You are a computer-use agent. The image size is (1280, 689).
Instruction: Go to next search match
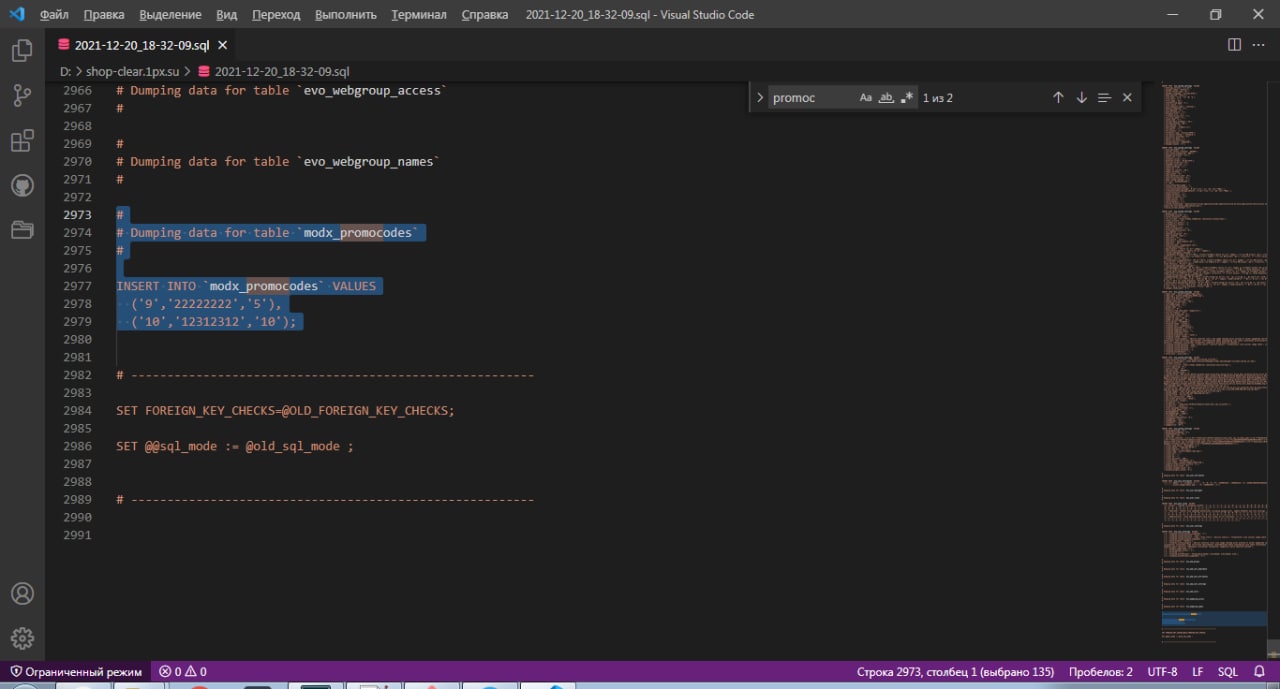click(x=1081, y=98)
